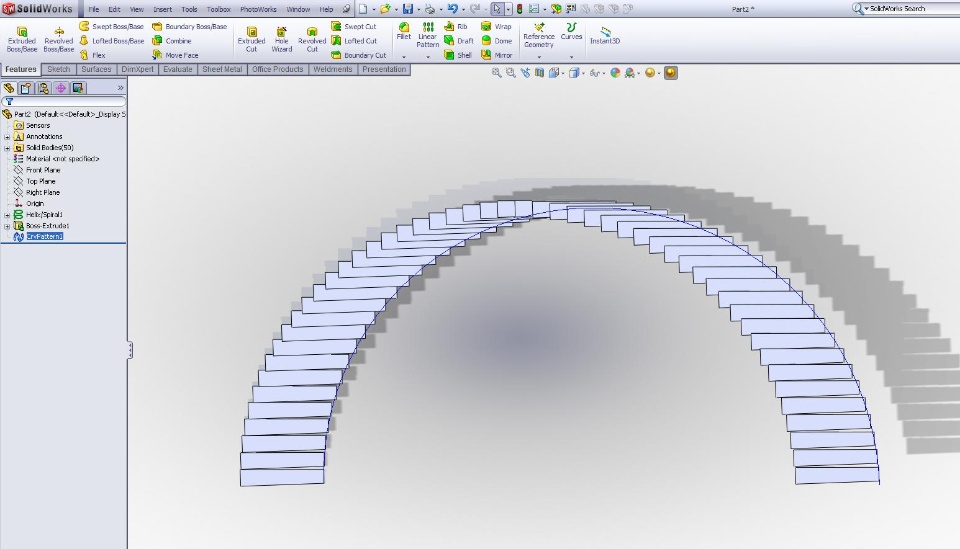Open the Combine feature
960x549 pixels.
[172, 40]
